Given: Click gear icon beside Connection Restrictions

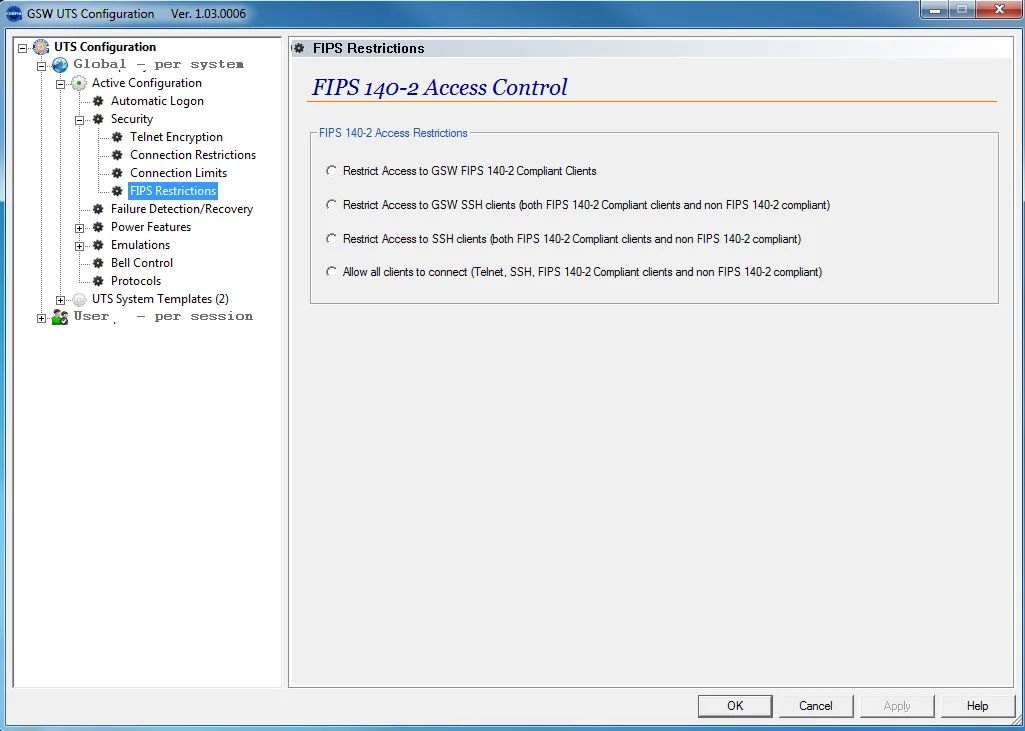Looking at the screenshot, I should coord(117,155).
